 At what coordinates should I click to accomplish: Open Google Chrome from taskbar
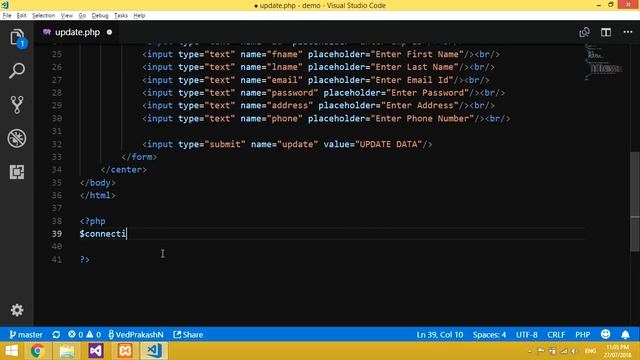coord(37,351)
